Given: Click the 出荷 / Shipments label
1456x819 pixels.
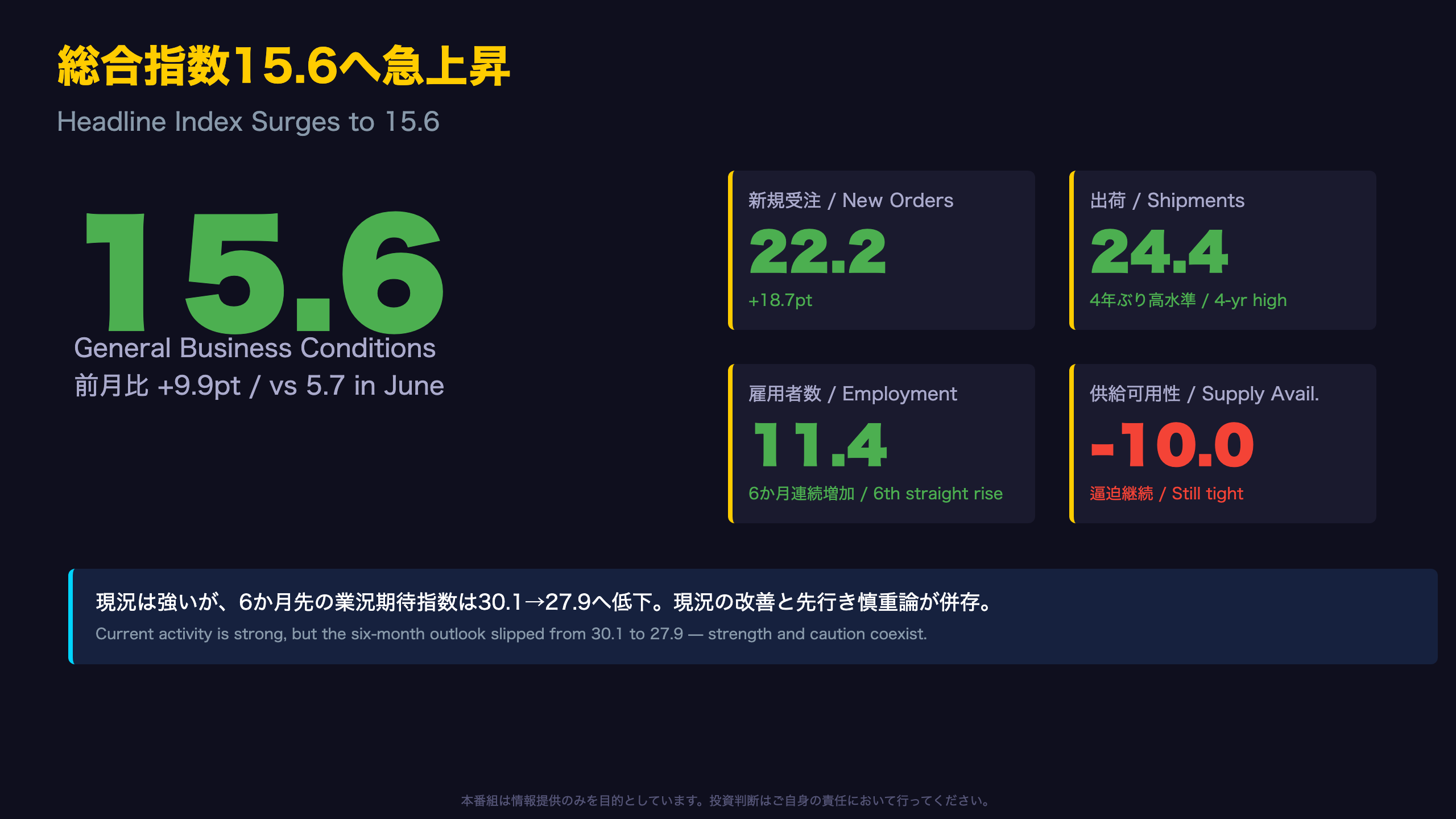Looking at the screenshot, I should coord(1167,200).
